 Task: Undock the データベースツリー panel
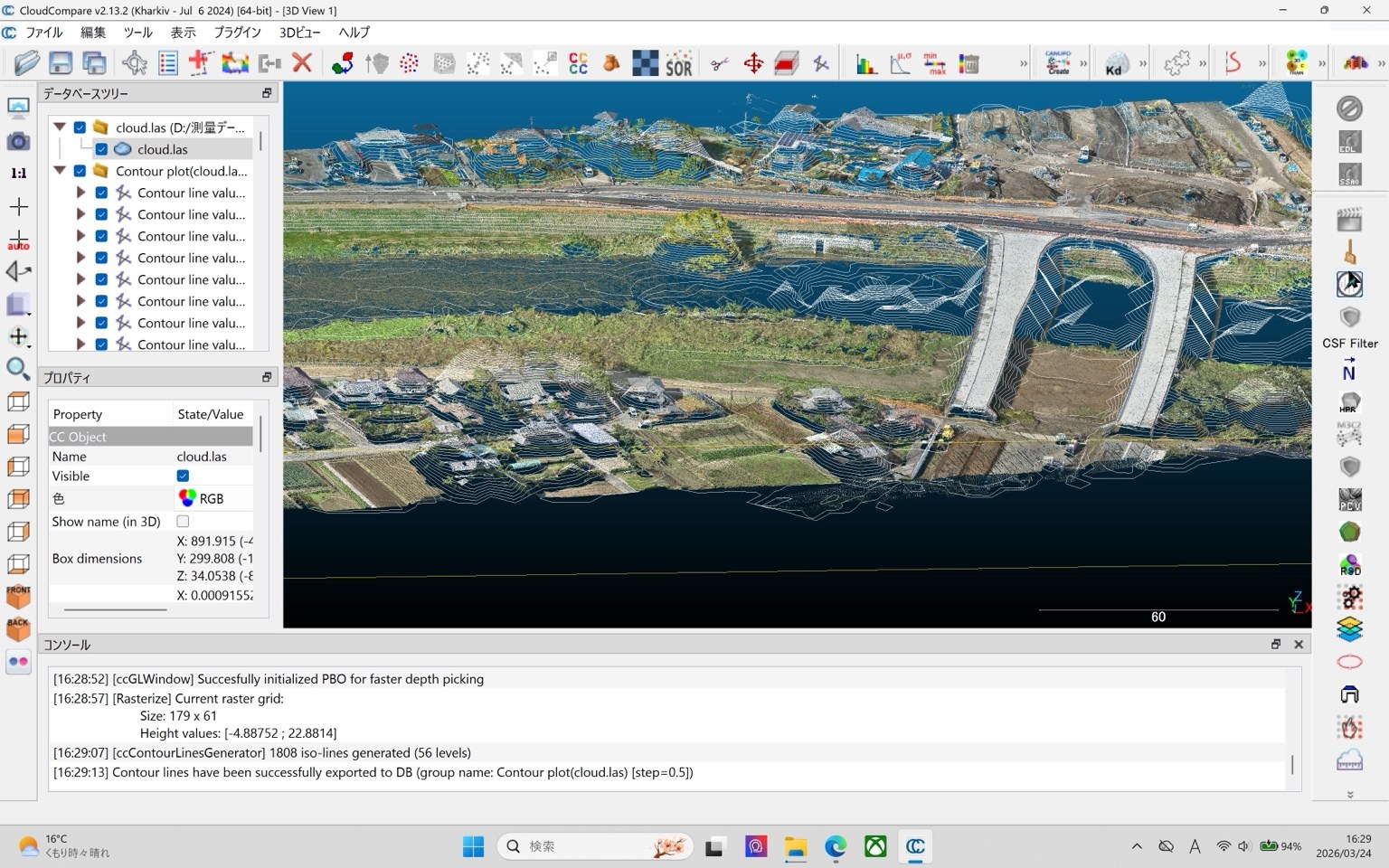pos(267,93)
